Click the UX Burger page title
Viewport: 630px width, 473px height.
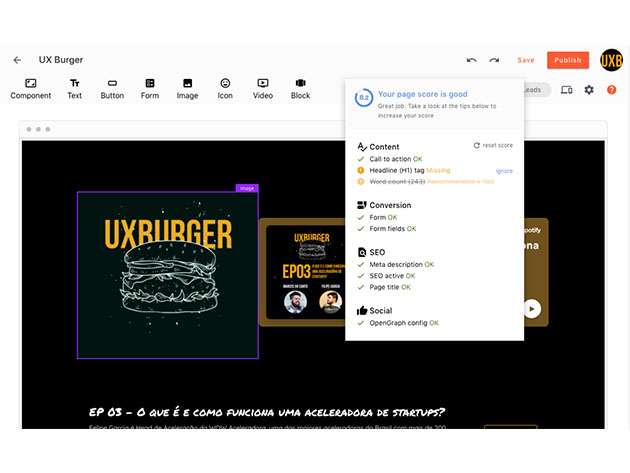(61, 60)
